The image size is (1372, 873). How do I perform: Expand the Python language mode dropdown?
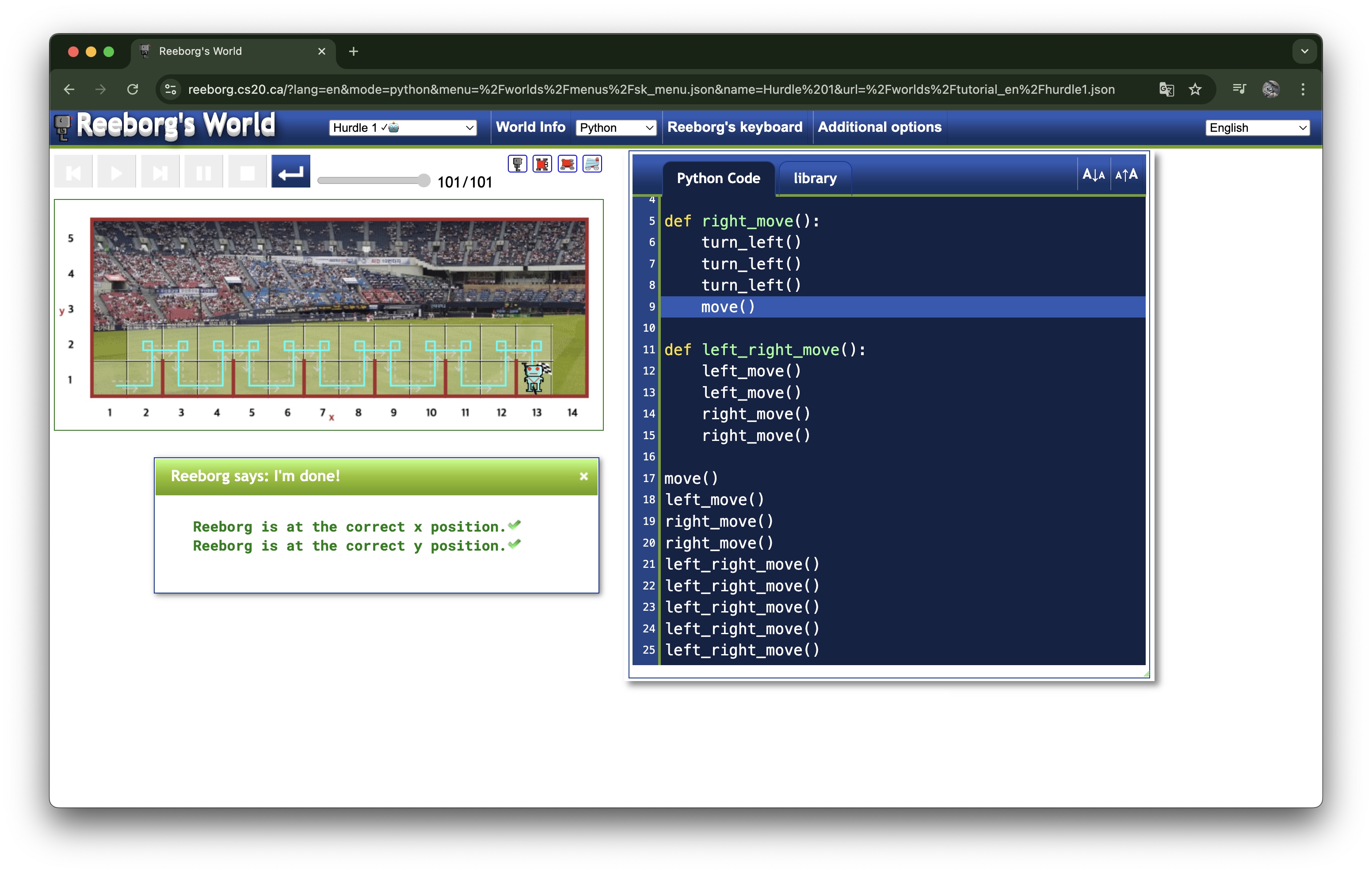[616, 128]
